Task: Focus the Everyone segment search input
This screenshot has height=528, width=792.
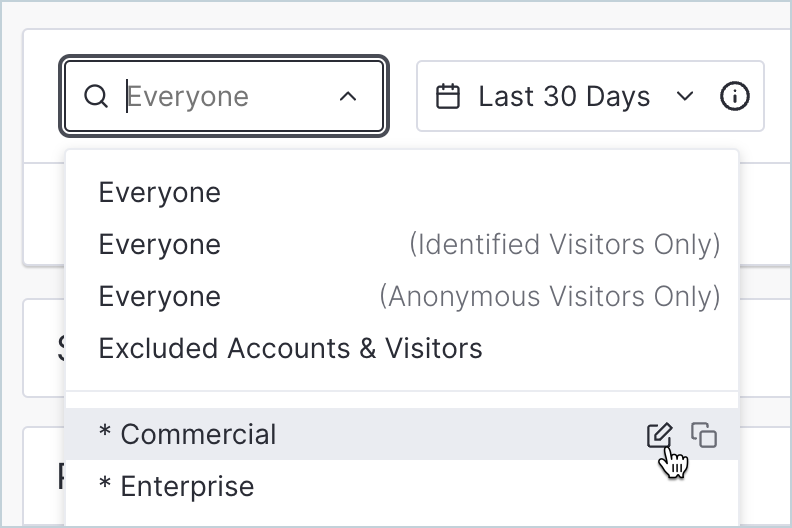Action: click(224, 96)
